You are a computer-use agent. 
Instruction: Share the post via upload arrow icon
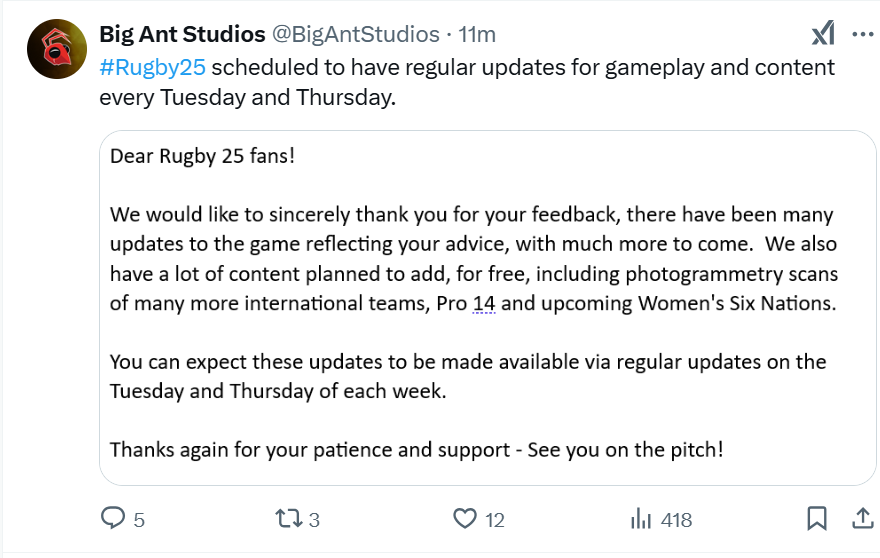(863, 518)
